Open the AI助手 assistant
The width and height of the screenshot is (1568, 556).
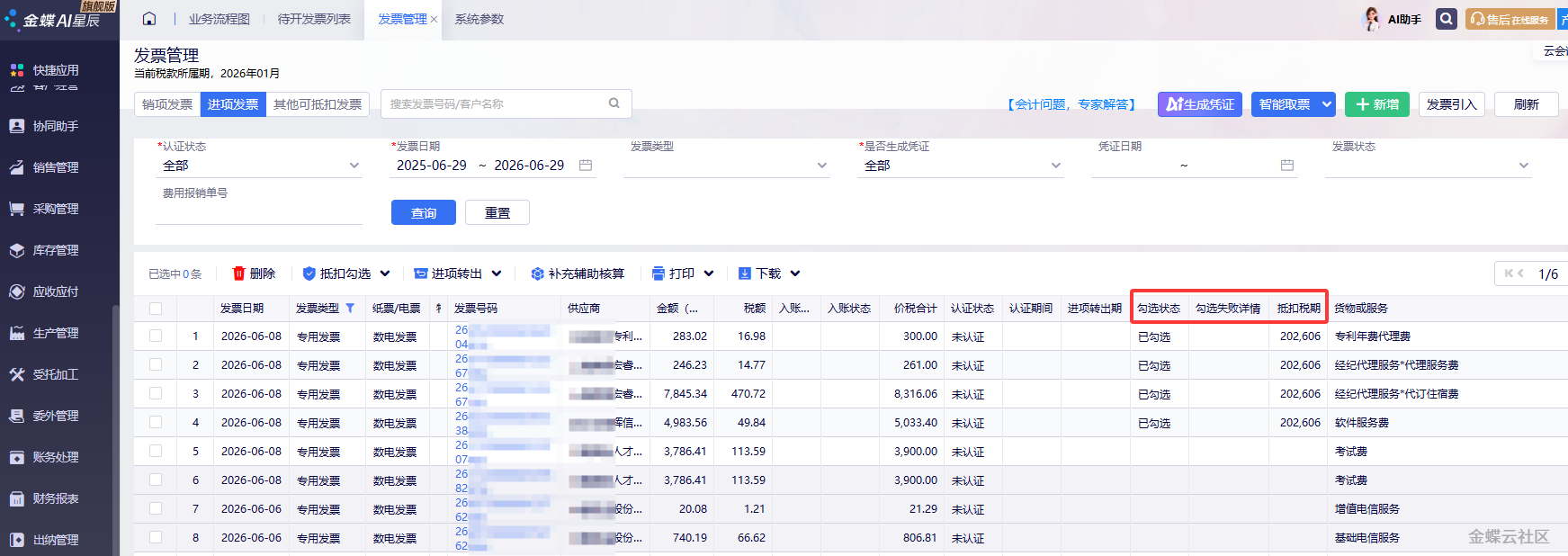click(x=1393, y=19)
